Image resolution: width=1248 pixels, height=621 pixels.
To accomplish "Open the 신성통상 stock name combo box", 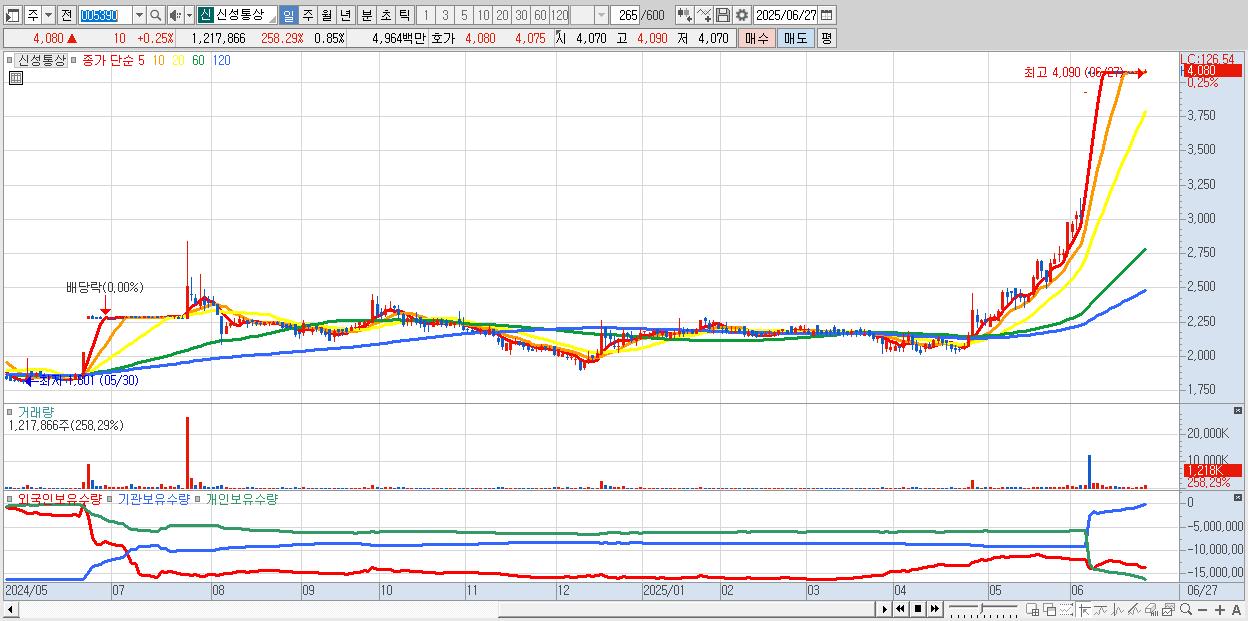I will 236,15.
